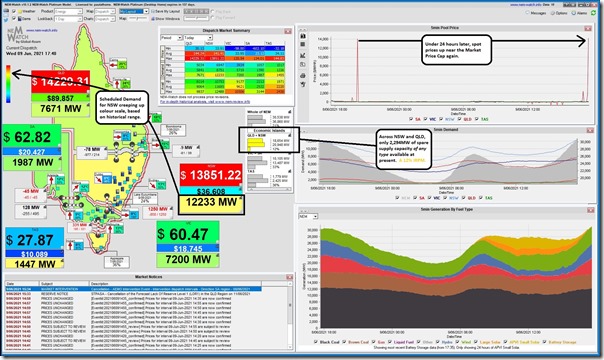Uncheck the SA series under spot price chart
604x360 pixels.
click(413, 119)
